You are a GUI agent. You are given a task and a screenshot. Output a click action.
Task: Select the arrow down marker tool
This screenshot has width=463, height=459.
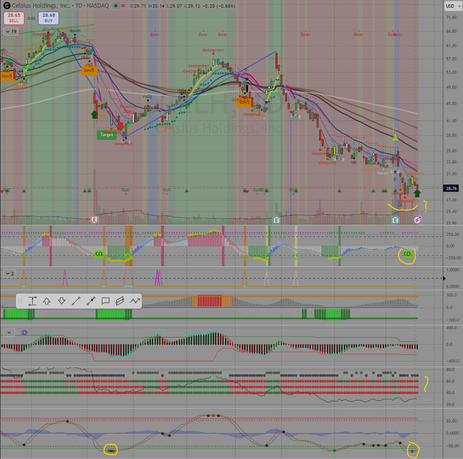coord(61,301)
